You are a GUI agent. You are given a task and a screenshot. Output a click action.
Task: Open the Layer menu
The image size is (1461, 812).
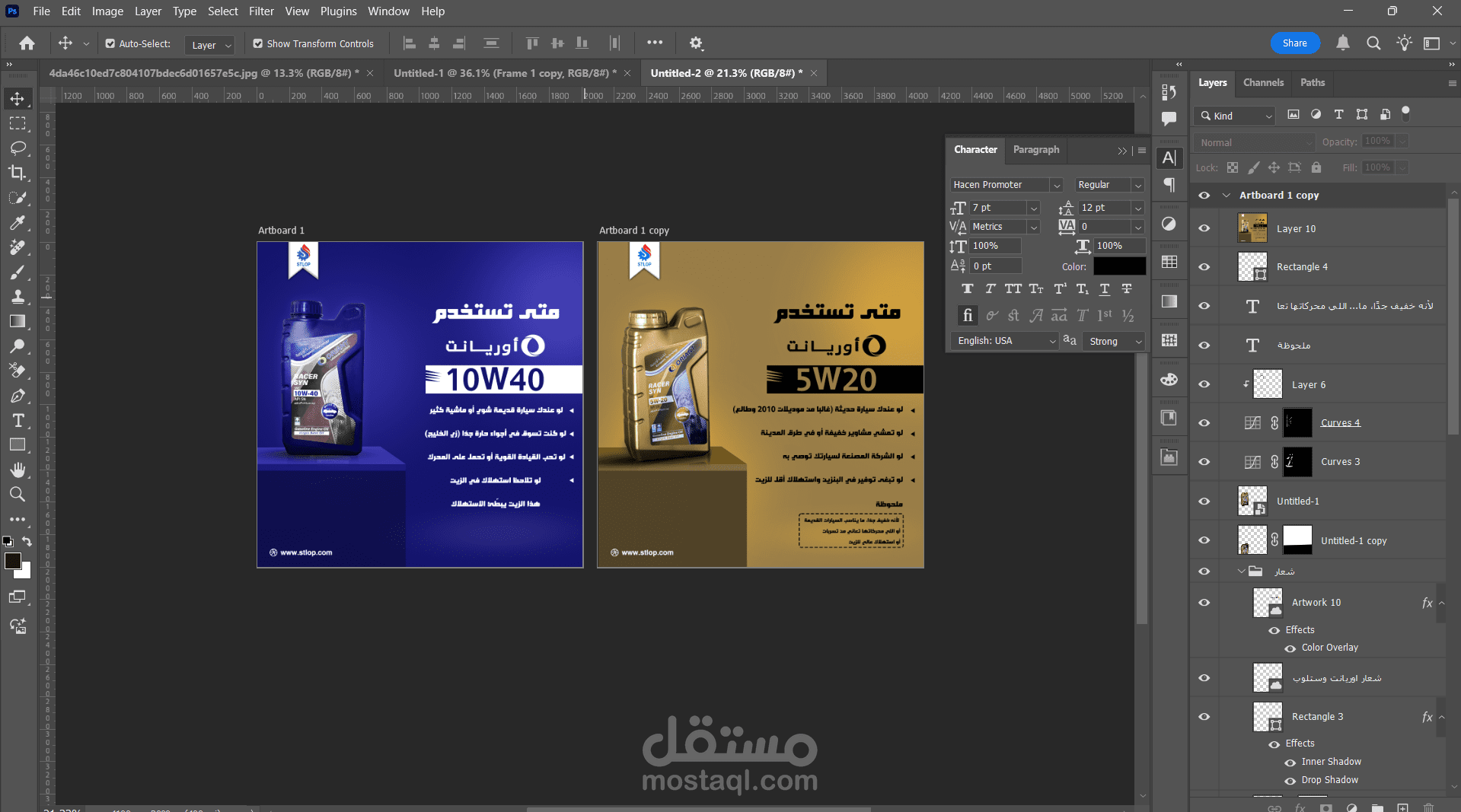[148, 11]
